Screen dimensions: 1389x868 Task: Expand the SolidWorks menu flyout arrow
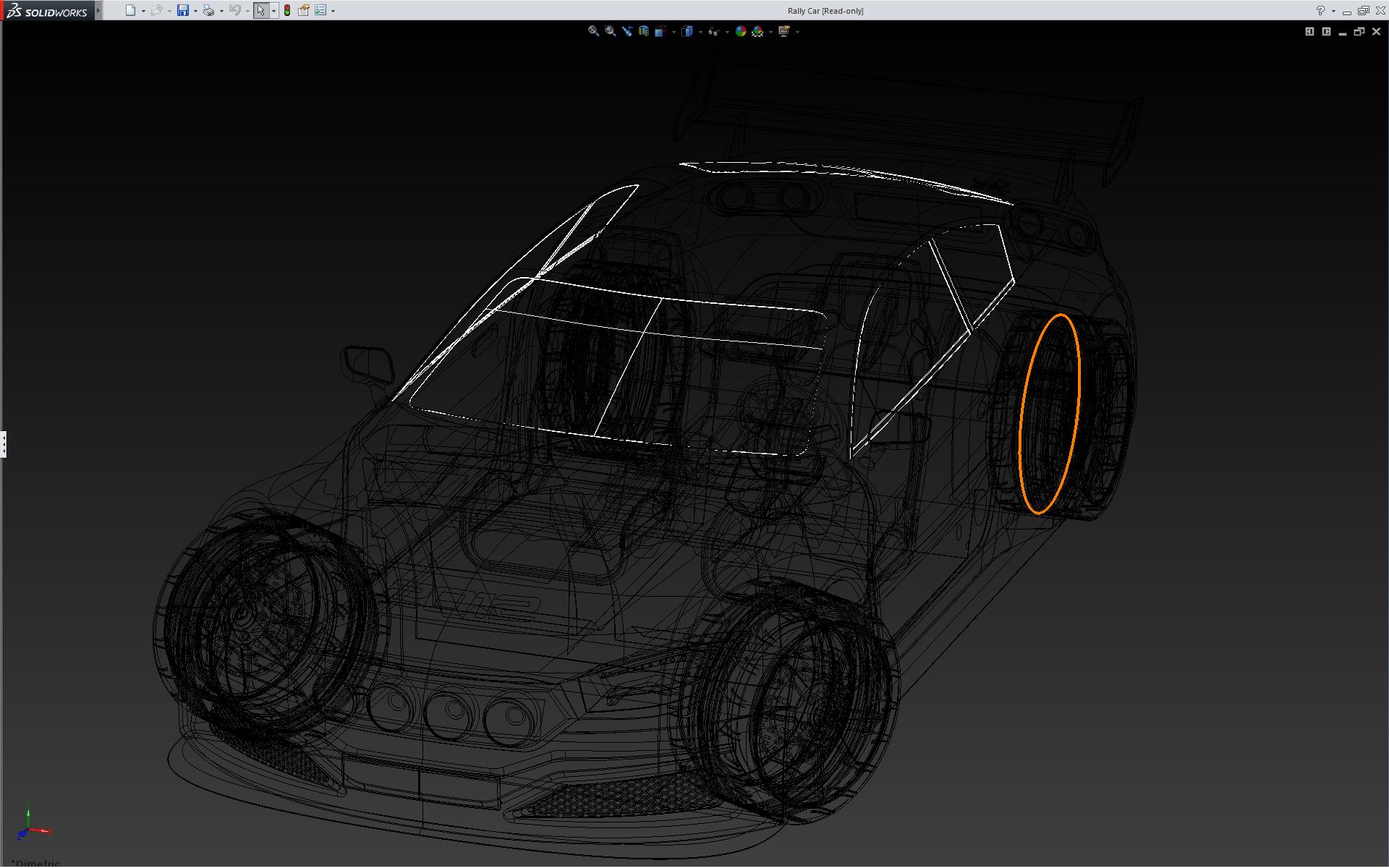[x=98, y=10]
